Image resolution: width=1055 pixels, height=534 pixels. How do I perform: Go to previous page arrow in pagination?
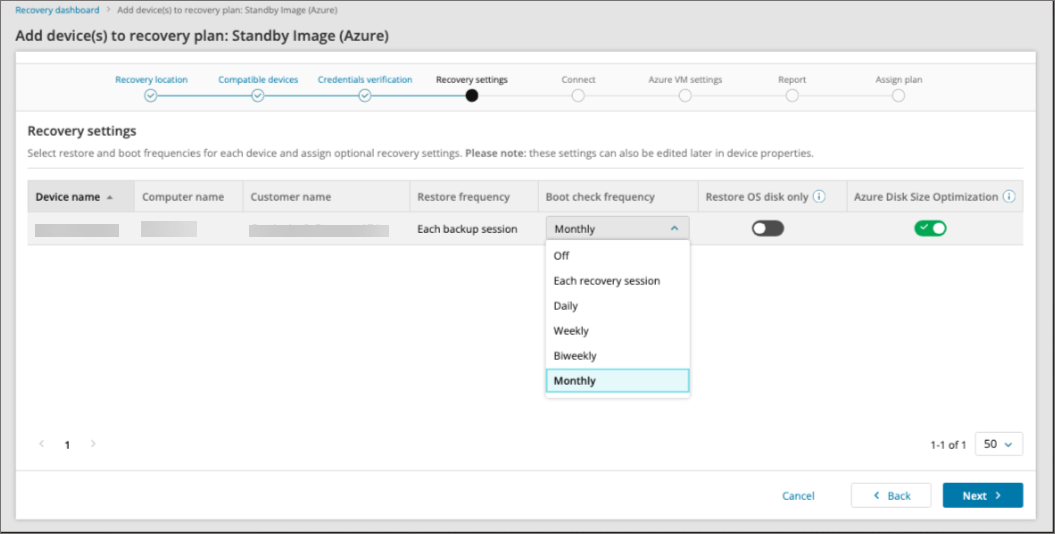[42, 444]
